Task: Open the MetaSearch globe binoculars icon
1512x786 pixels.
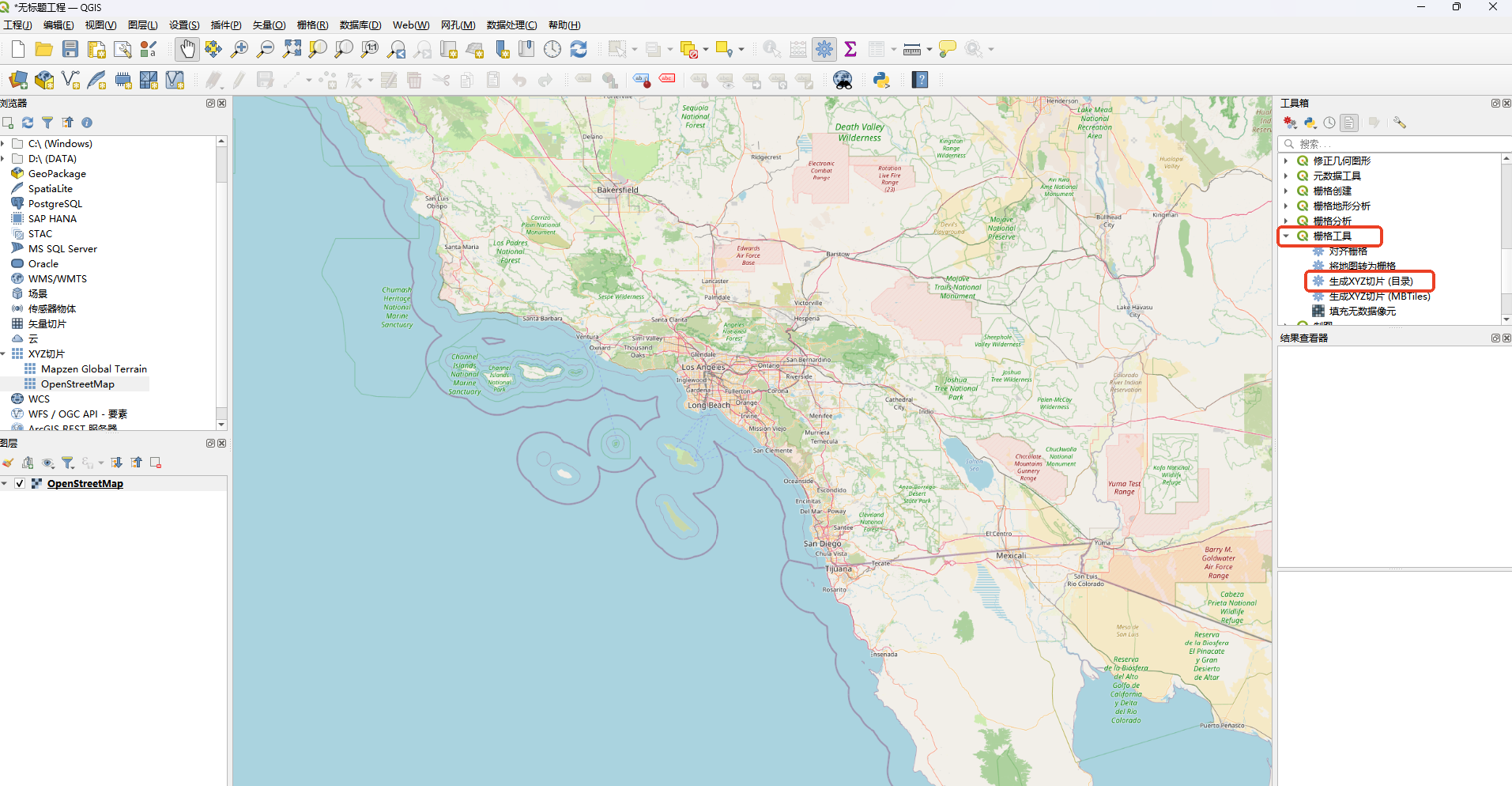Action: coord(843,80)
